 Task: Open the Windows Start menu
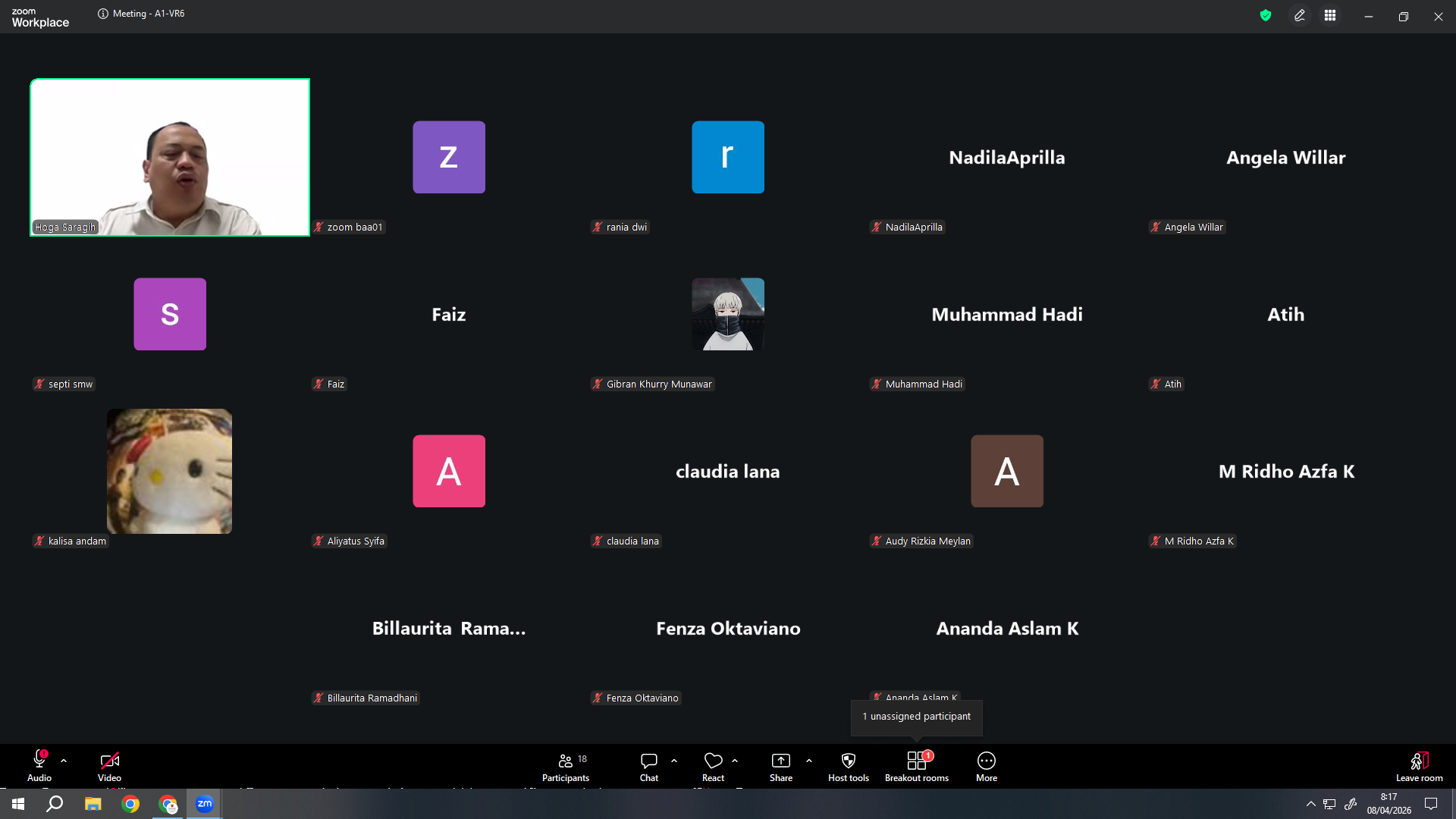point(18,804)
